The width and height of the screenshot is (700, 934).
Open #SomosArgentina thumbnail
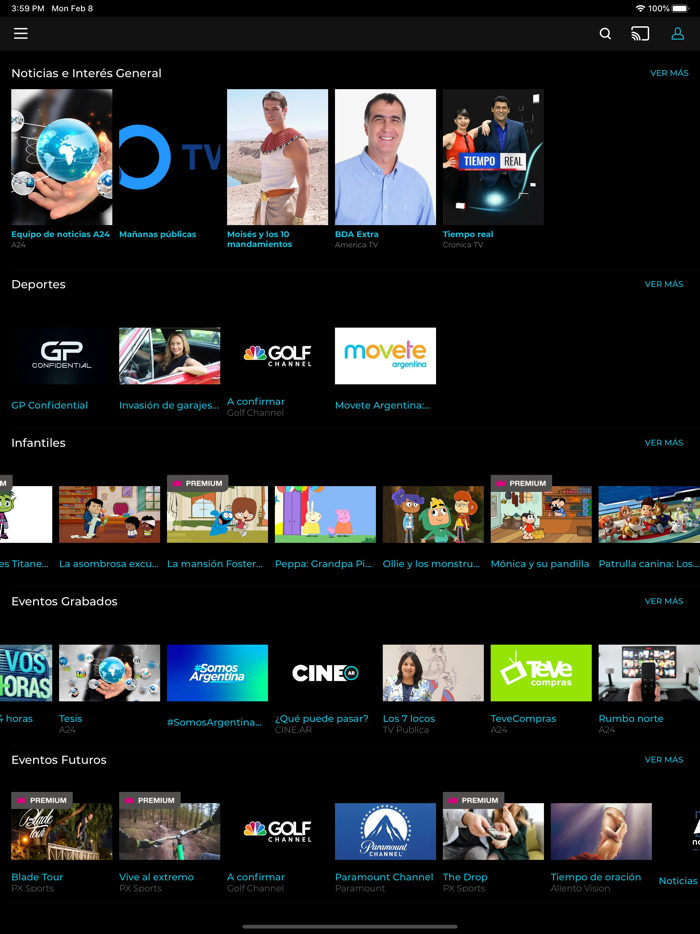point(217,673)
